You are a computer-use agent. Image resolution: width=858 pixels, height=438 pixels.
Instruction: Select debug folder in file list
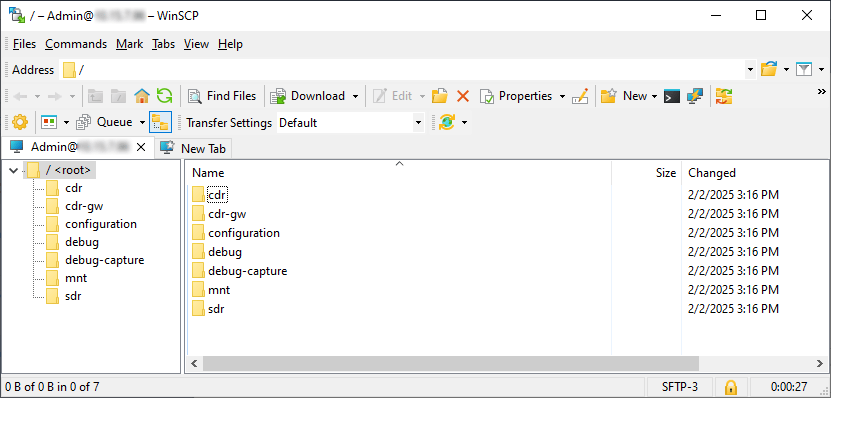coord(225,252)
